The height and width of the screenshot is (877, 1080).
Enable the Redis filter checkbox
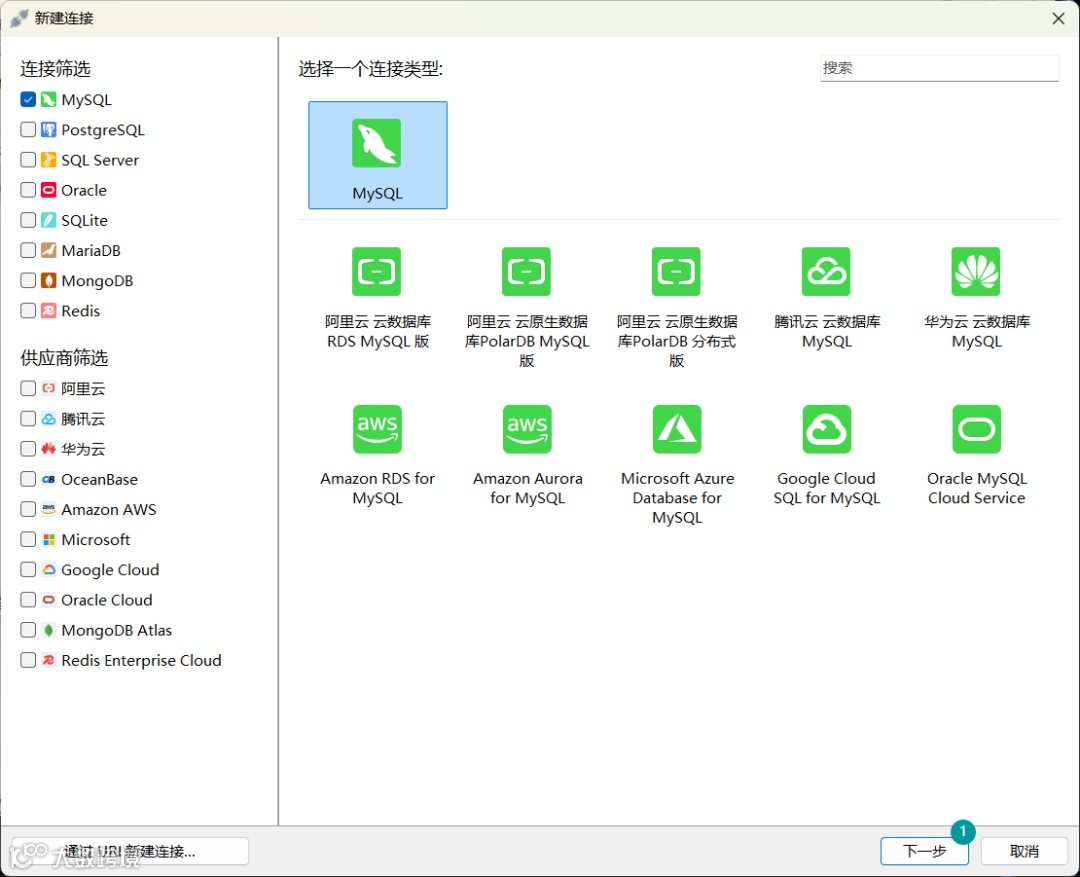tap(28, 311)
